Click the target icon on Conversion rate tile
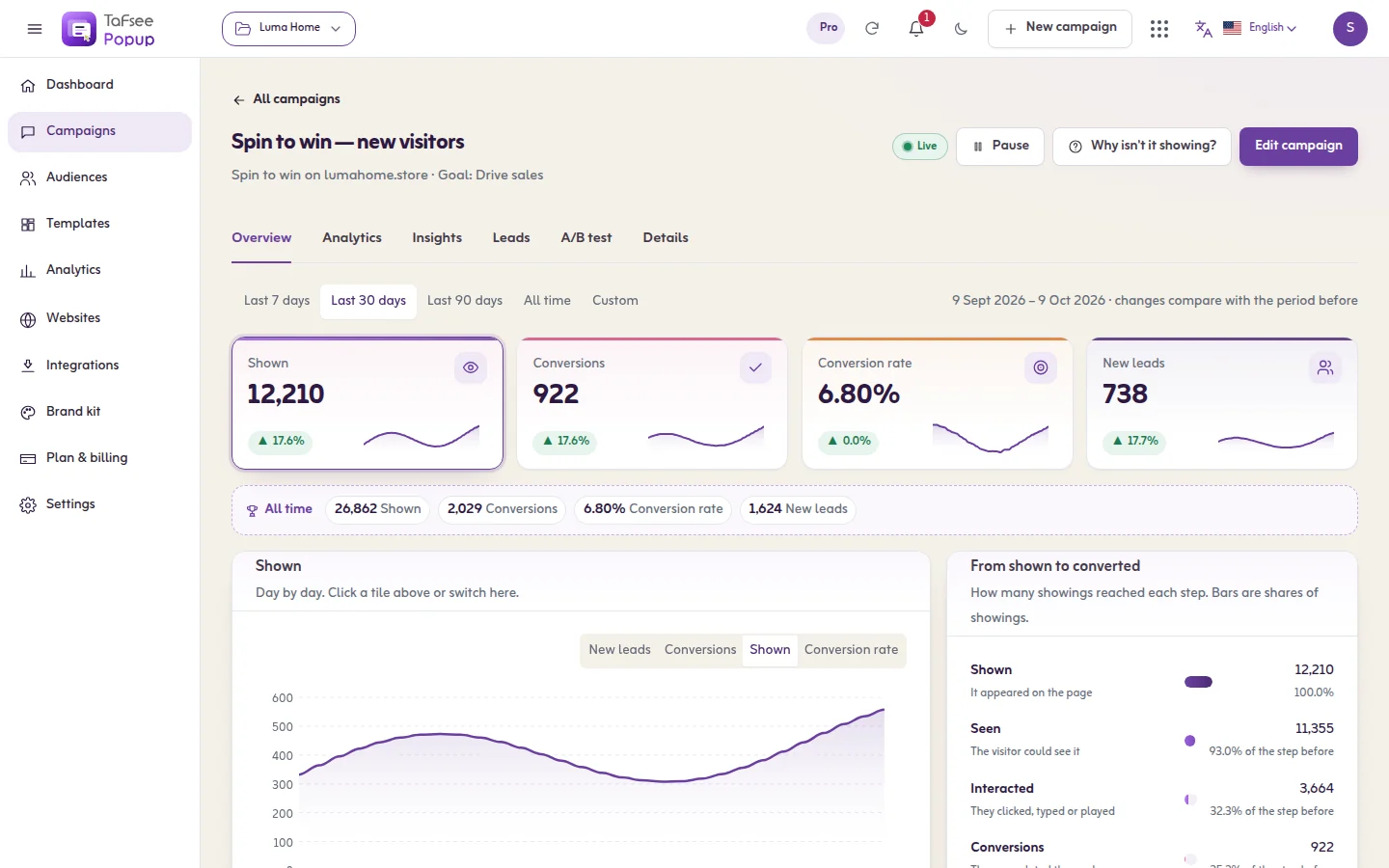 1041,367
